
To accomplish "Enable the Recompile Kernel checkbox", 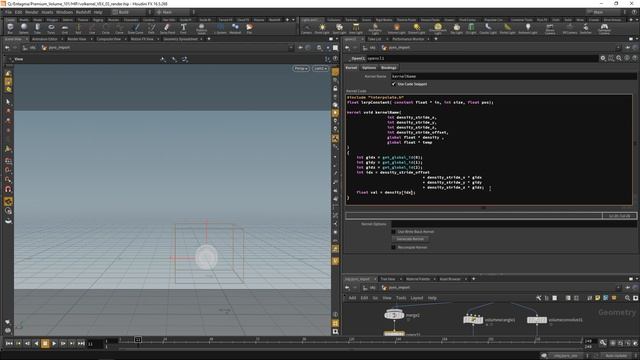I will click(394, 247).
